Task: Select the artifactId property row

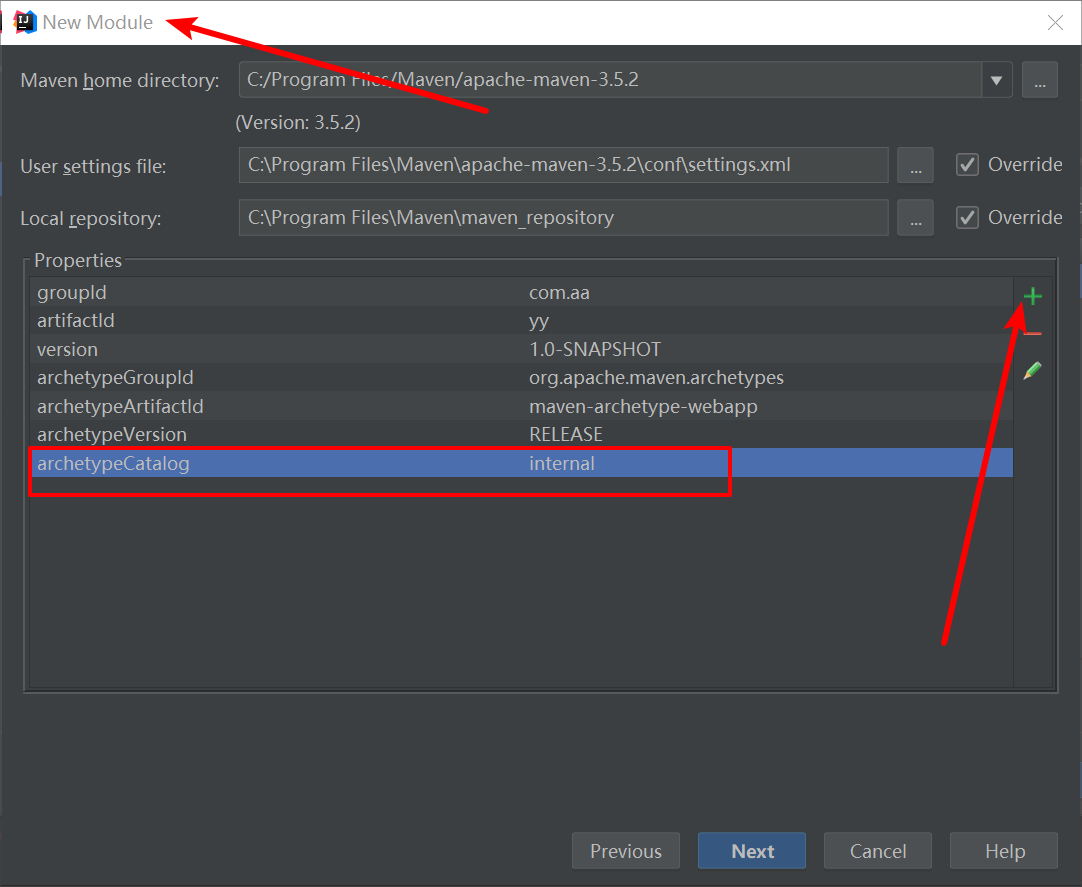Action: [x=522, y=321]
